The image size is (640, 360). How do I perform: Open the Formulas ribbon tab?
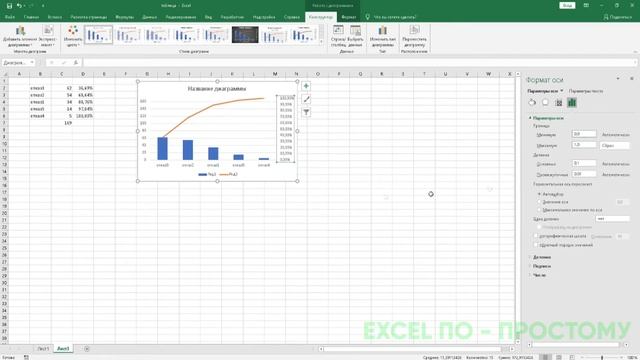[124, 17]
